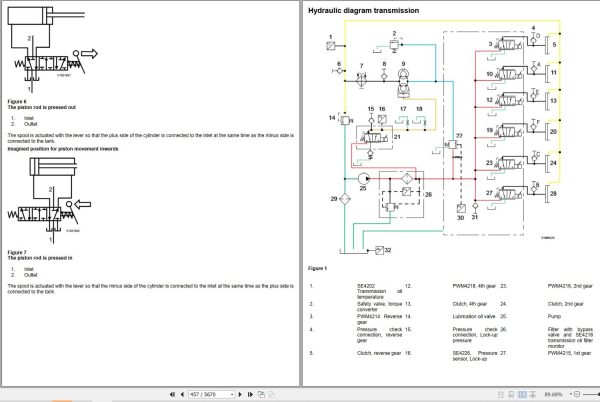Click component 32 at the diagram bottom
The image size is (600, 402).
[379, 250]
